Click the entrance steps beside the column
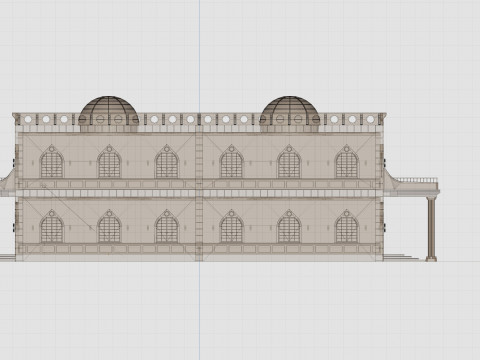The width and height of the screenshot is (480, 360). (x=401, y=257)
